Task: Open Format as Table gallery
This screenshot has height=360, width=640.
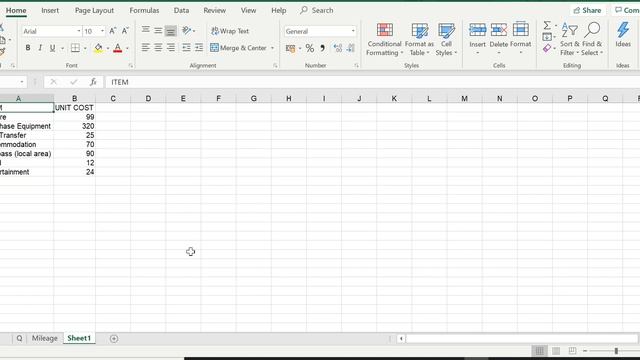Action: [x=419, y=40]
